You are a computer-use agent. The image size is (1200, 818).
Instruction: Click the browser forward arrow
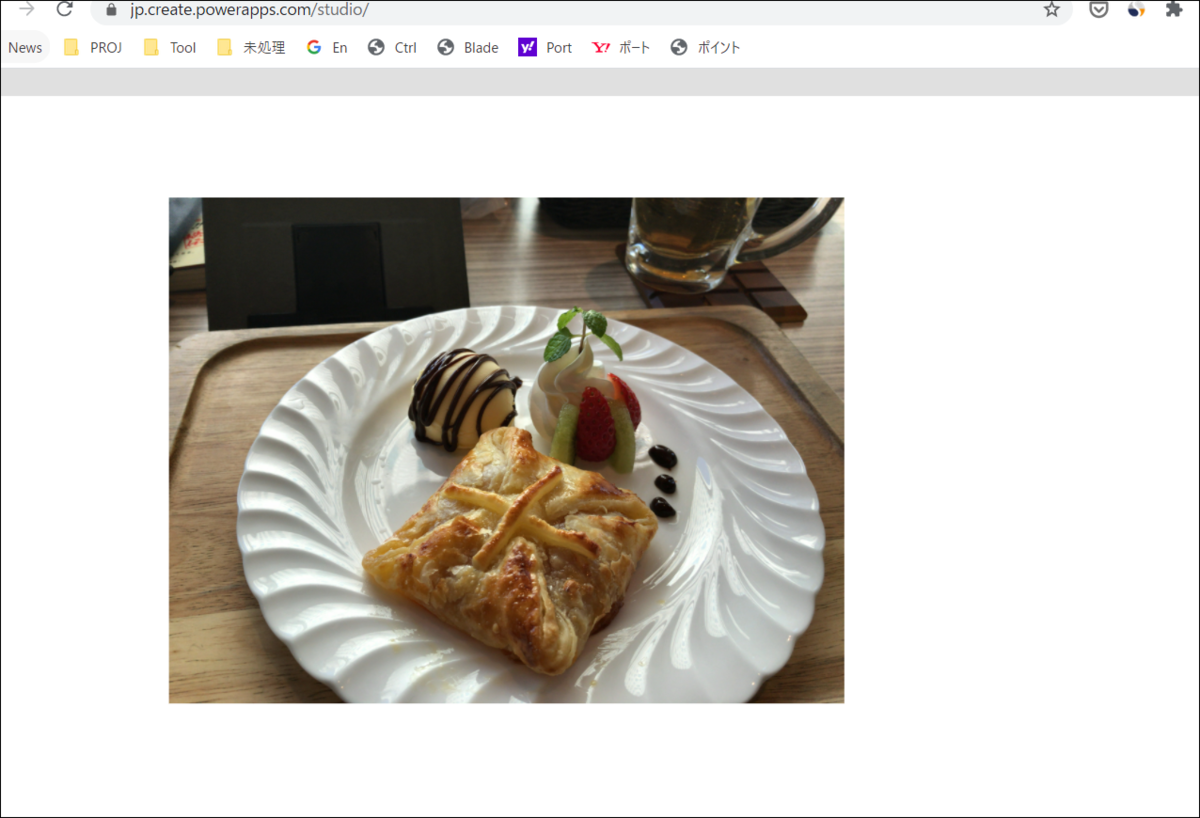coord(27,9)
